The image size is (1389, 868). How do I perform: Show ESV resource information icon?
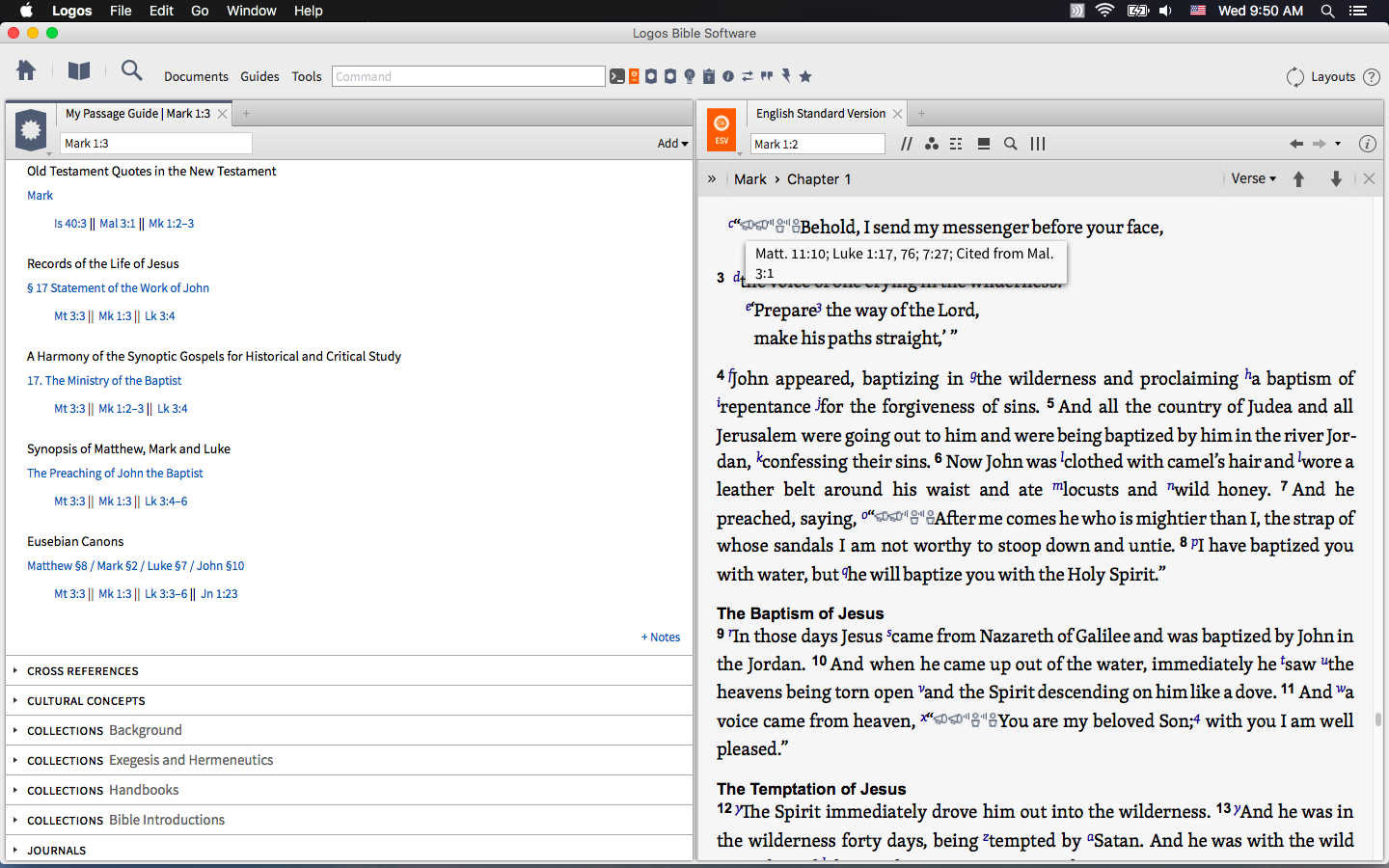1368,144
